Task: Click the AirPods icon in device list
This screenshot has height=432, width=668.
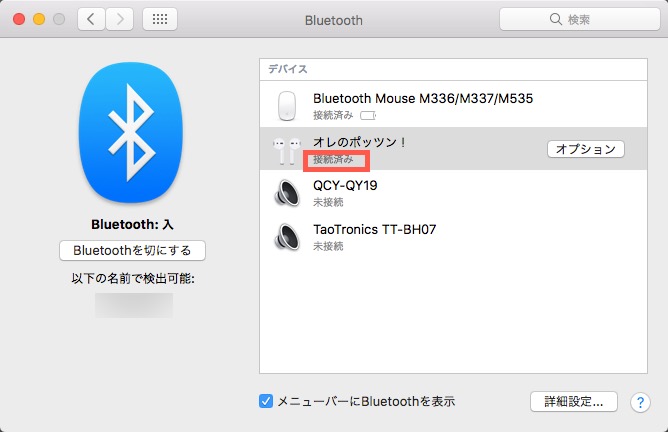Action: [x=287, y=150]
